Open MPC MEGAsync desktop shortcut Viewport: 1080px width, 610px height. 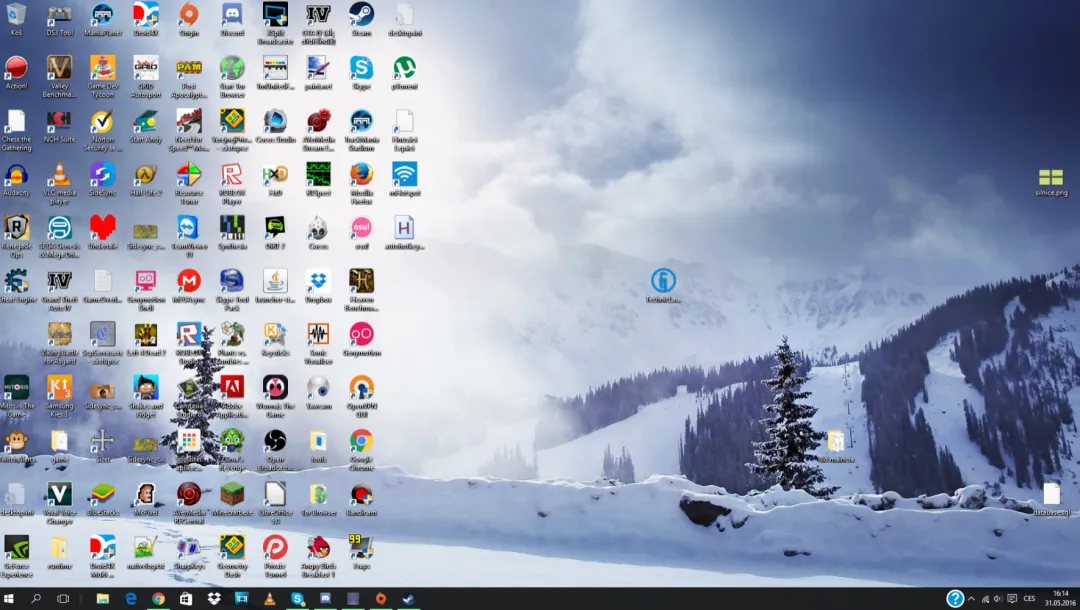[189, 286]
